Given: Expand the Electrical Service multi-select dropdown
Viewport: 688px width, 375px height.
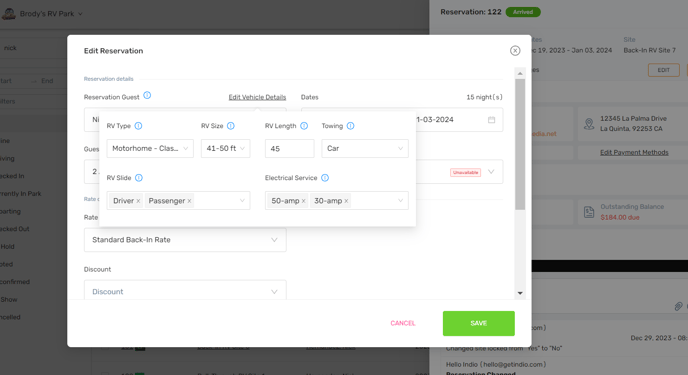Looking at the screenshot, I should click(401, 201).
